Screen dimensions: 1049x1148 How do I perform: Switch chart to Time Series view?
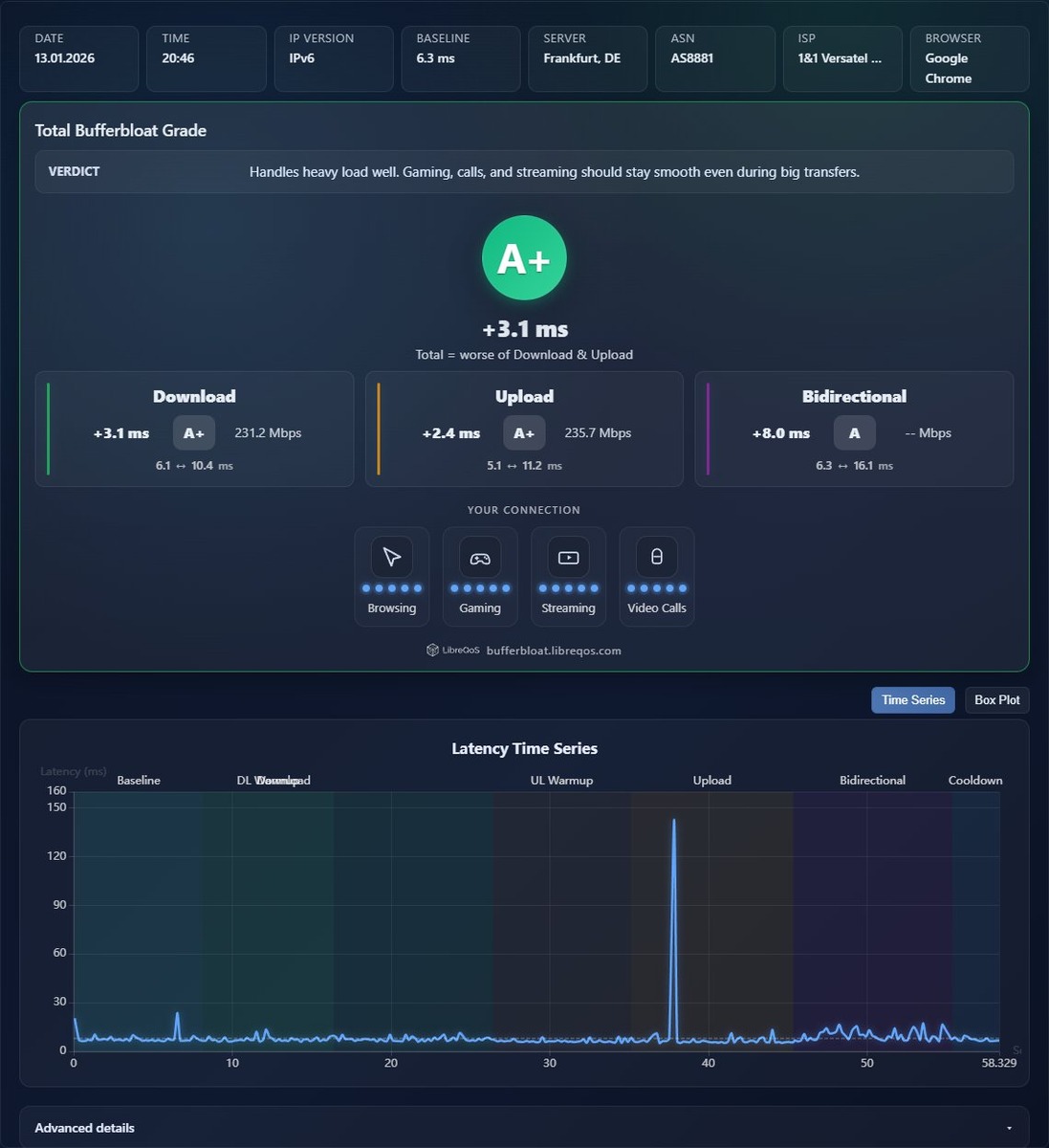coord(913,700)
